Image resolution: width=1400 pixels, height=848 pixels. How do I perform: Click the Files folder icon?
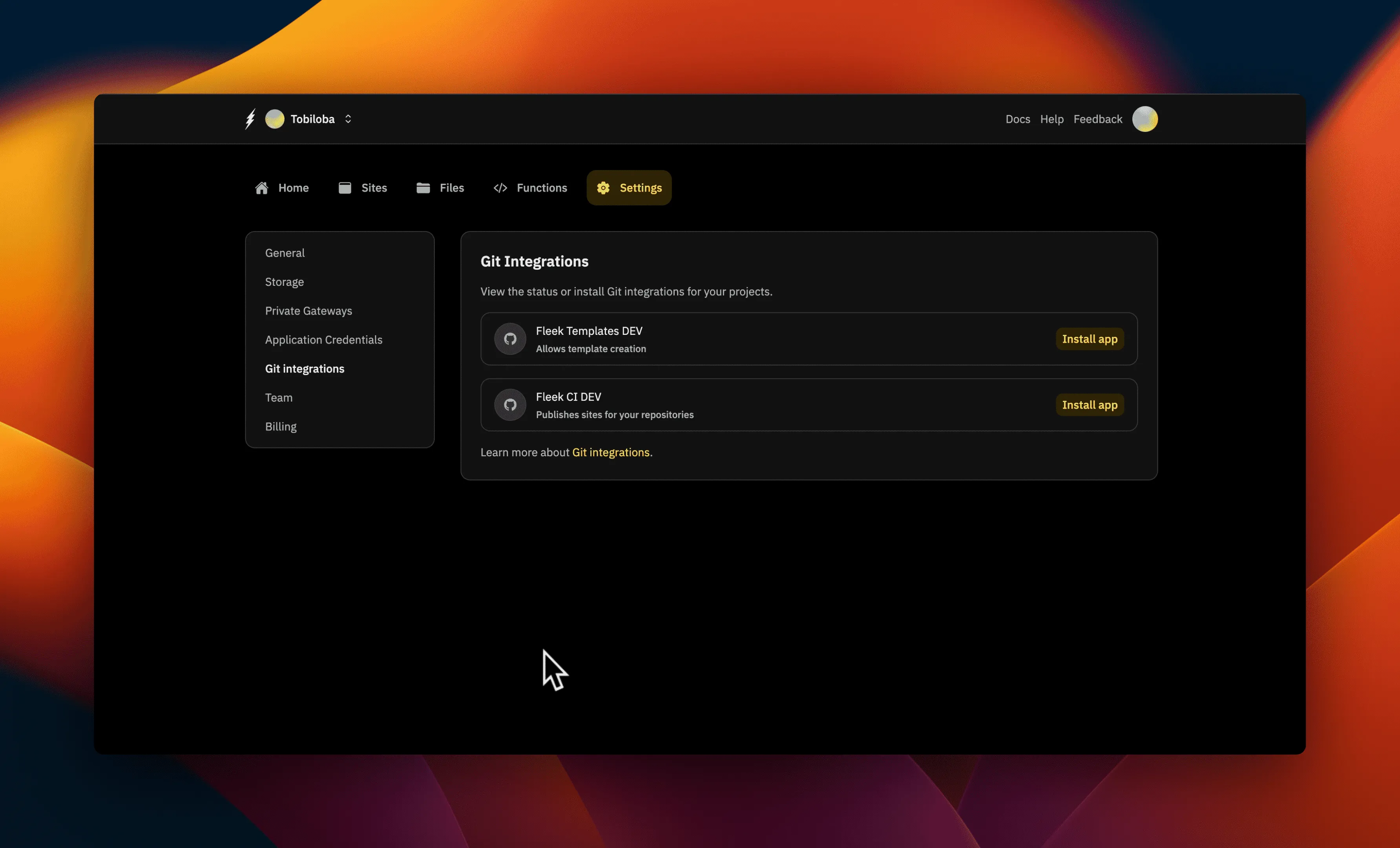point(423,188)
